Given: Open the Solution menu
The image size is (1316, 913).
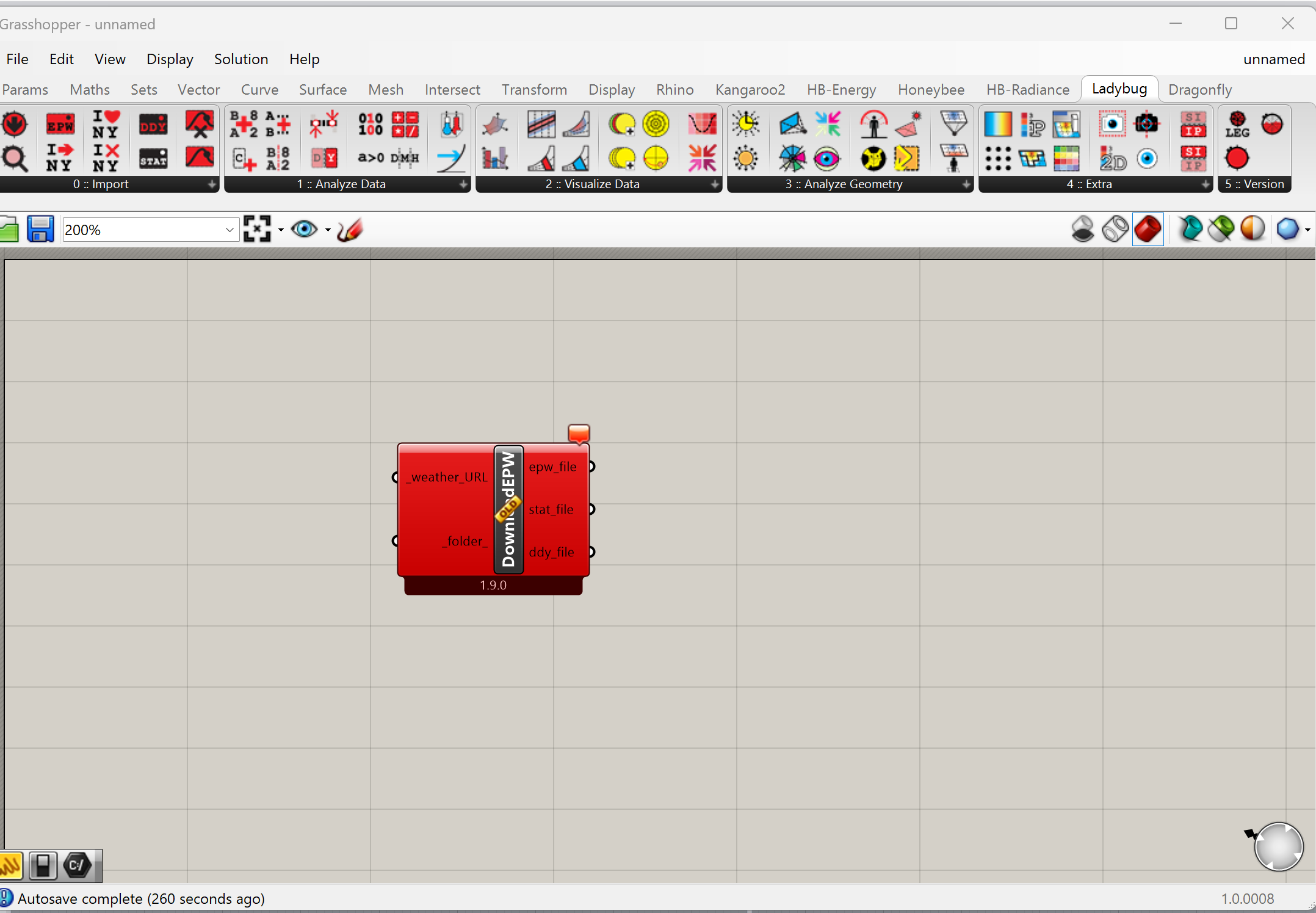Looking at the screenshot, I should click(x=240, y=59).
